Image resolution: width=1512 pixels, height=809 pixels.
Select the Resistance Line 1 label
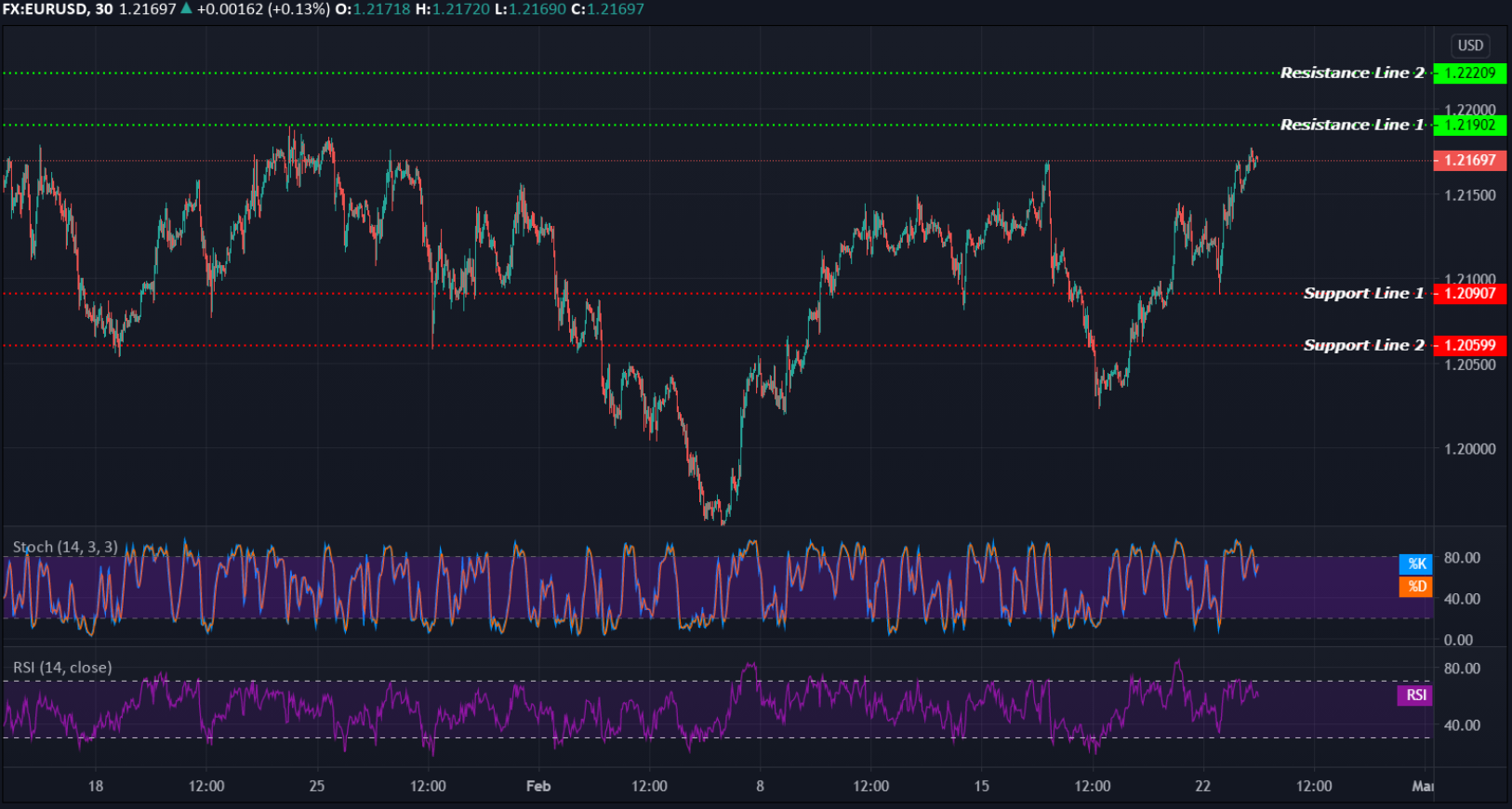click(1352, 125)
